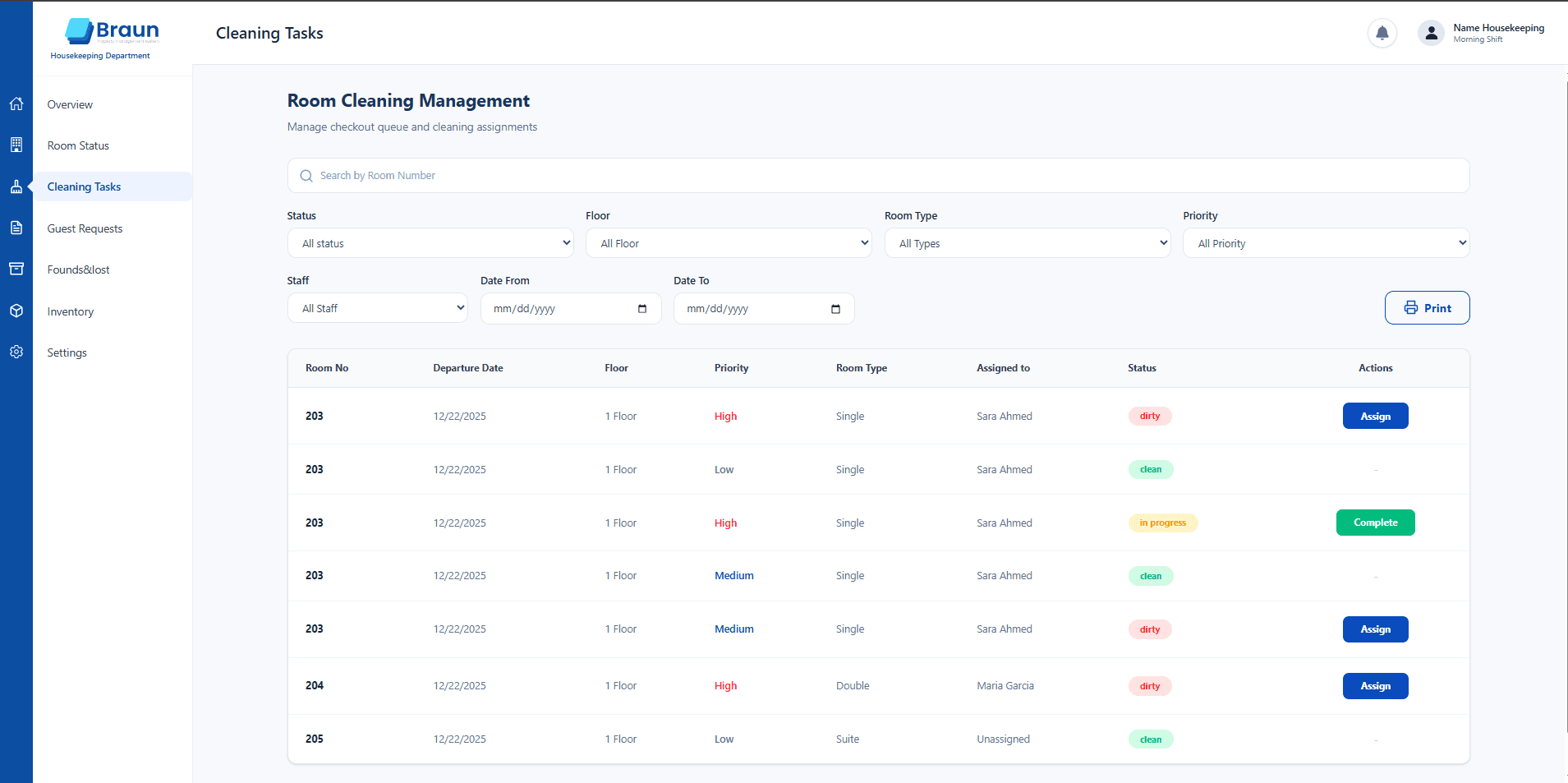Click the Room Status building icon
Image resolution: width=1568 pixels, height=783 pixels.
tap(16, 145)
